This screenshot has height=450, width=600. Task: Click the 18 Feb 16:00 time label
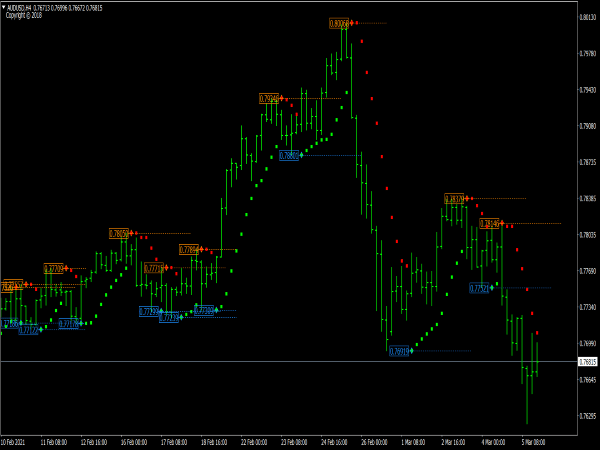coord(214,442)
